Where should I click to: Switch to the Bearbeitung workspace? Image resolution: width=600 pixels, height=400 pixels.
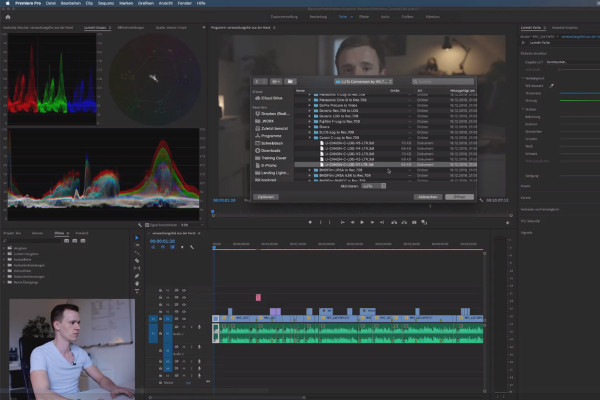318,17
